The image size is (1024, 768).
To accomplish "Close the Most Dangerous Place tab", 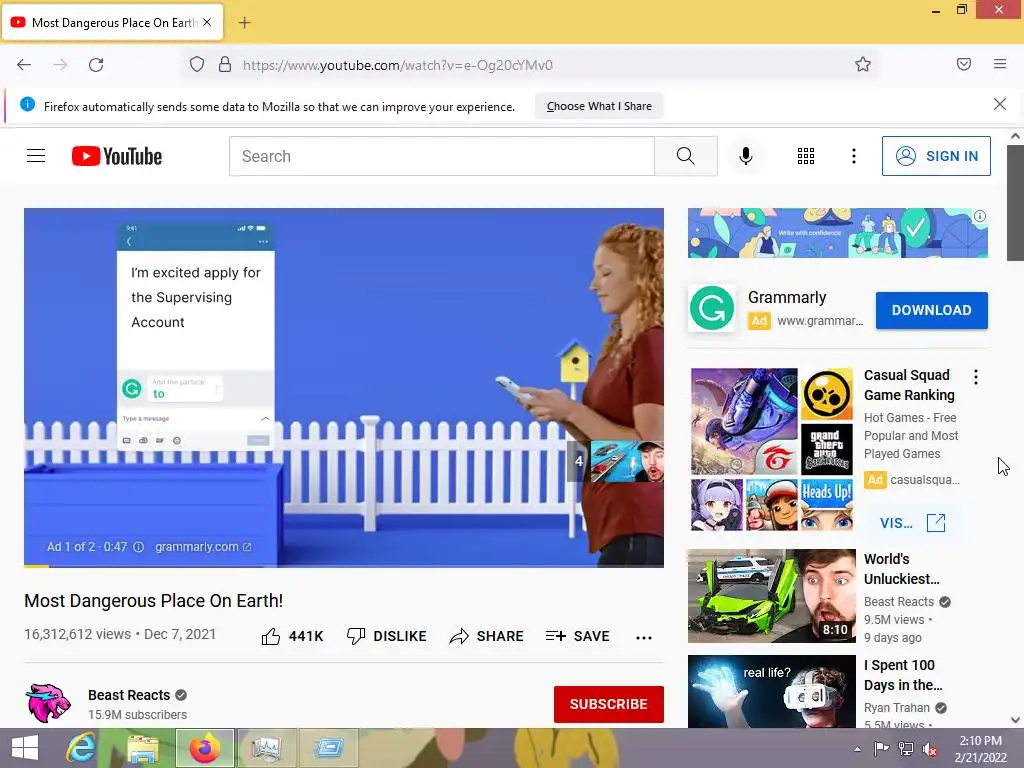I will [207, 22].
